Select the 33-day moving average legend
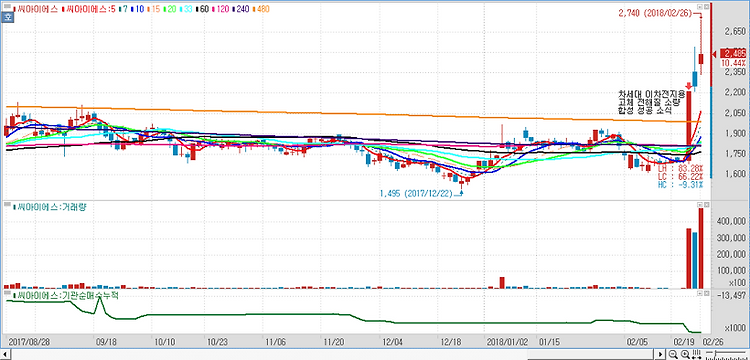750x360 pixels. 186,9
